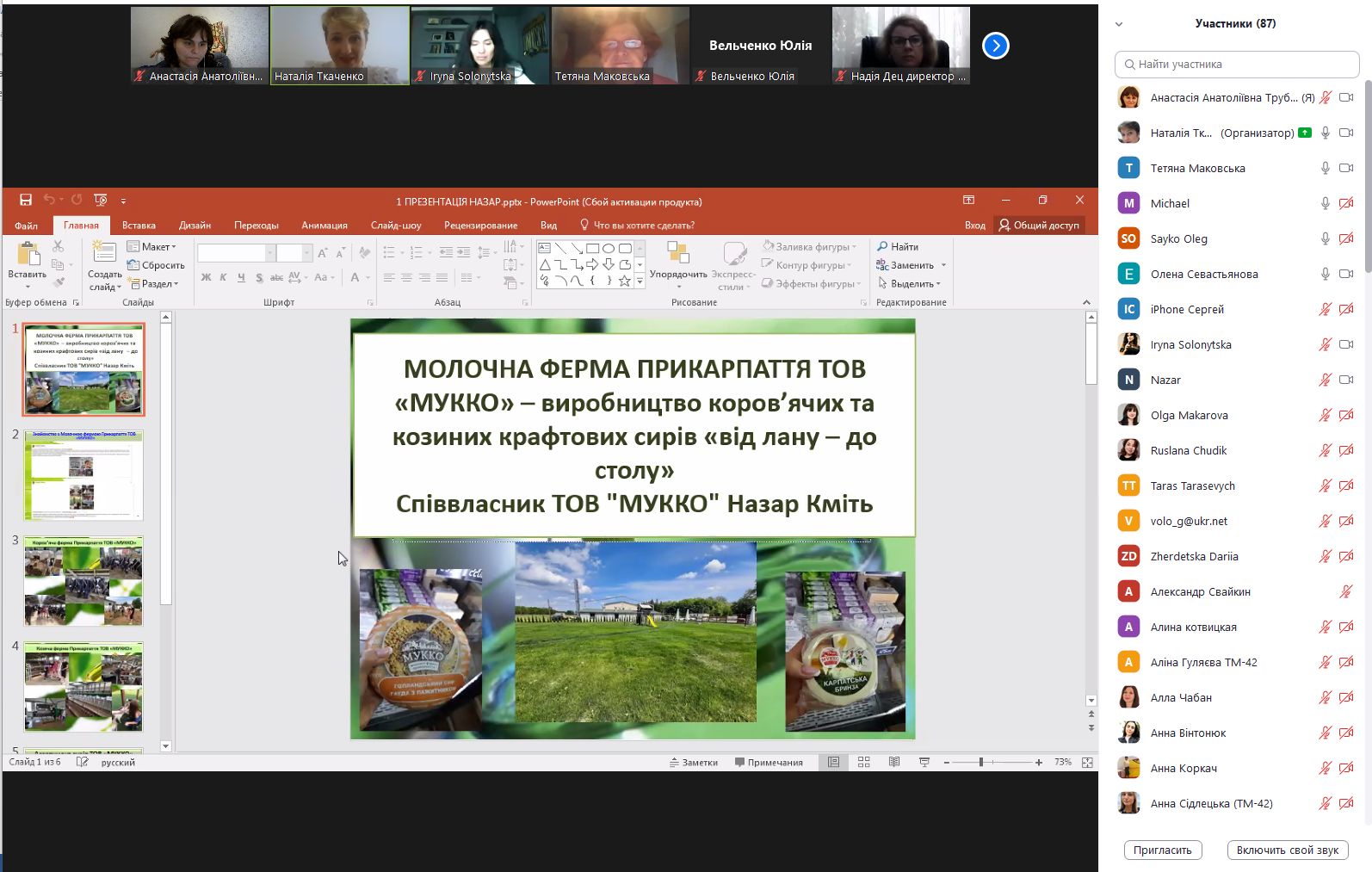The image size is (1372, 872).
Task: Click the Включить свой звук button
Action: click(x=1288, y=850)
